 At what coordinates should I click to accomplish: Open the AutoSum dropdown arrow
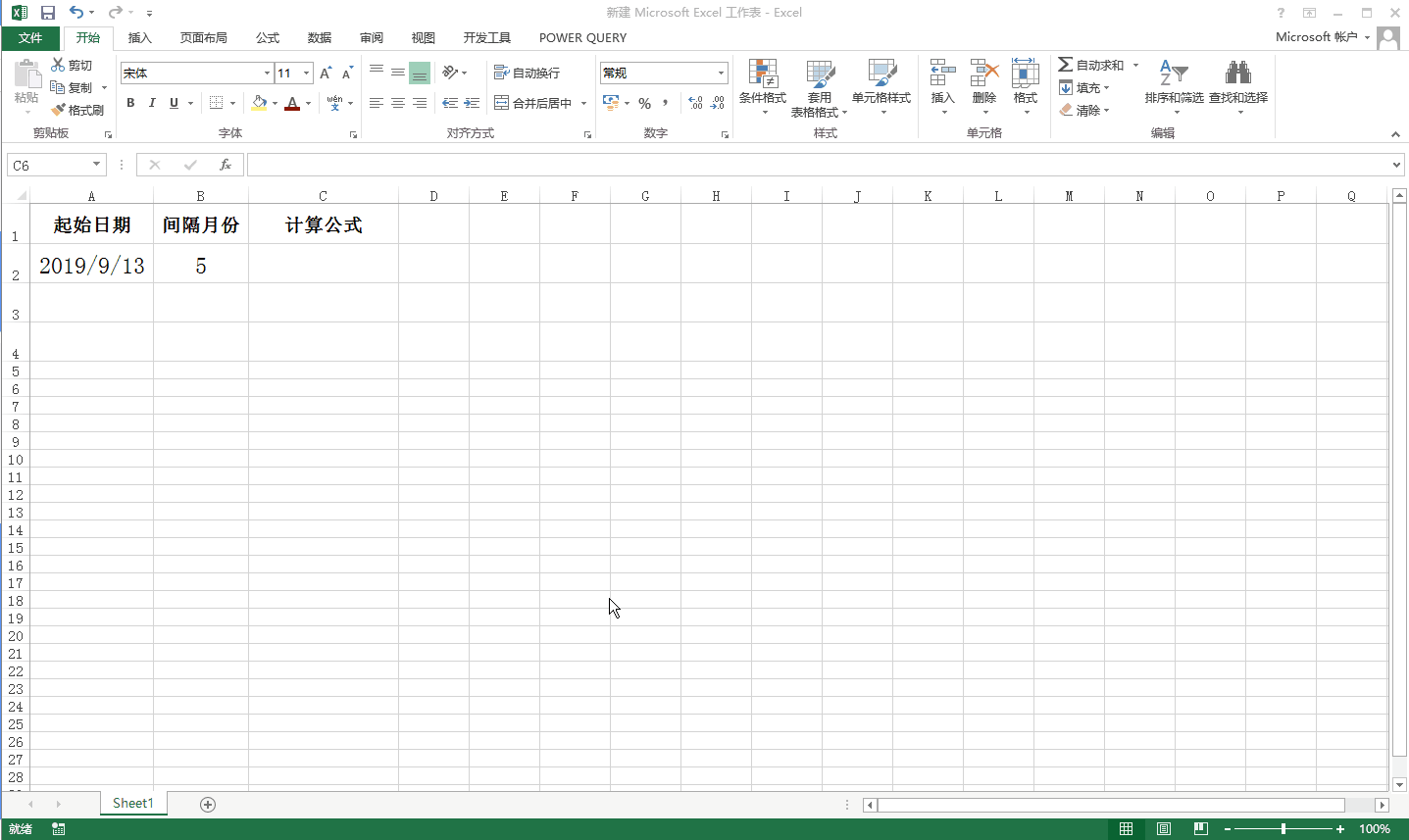1135,65
